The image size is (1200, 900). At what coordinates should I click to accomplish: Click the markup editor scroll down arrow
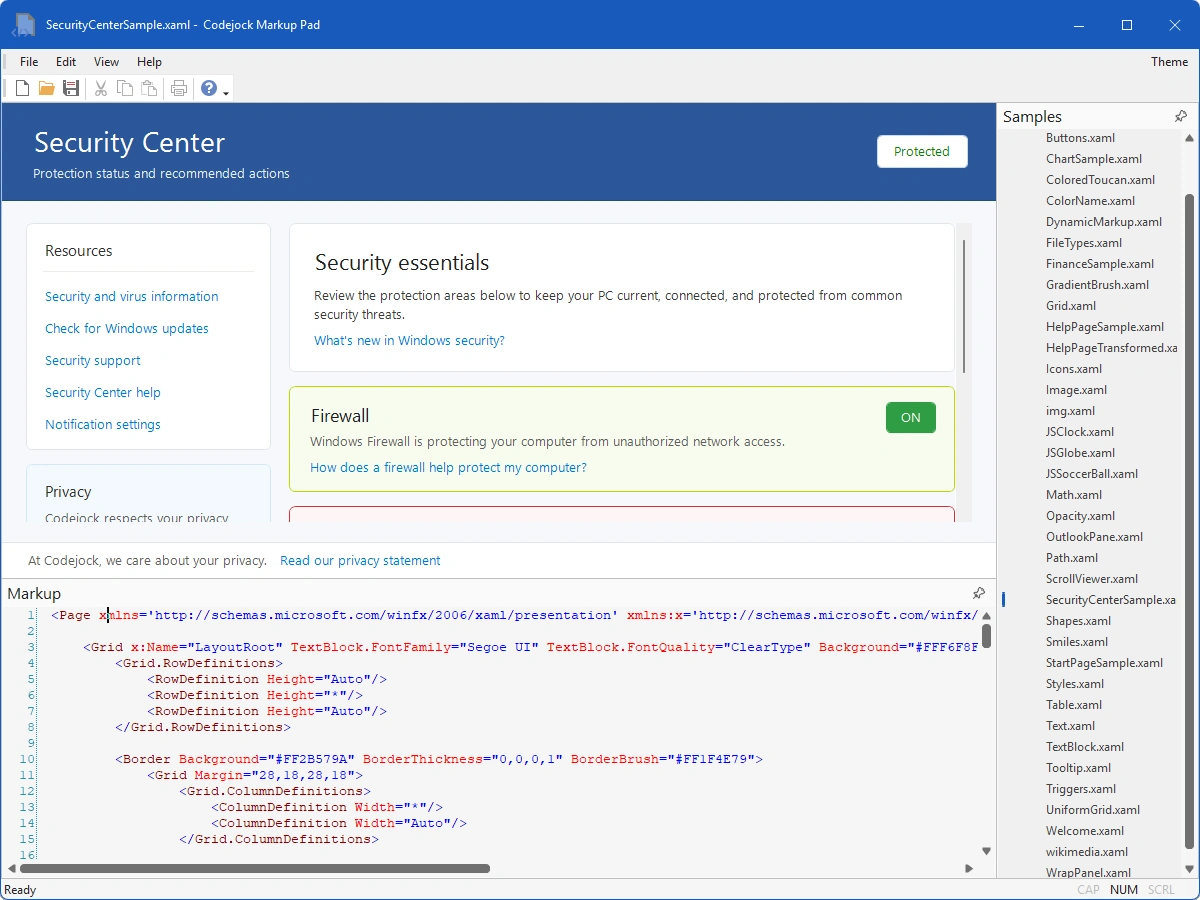point(986,852)
